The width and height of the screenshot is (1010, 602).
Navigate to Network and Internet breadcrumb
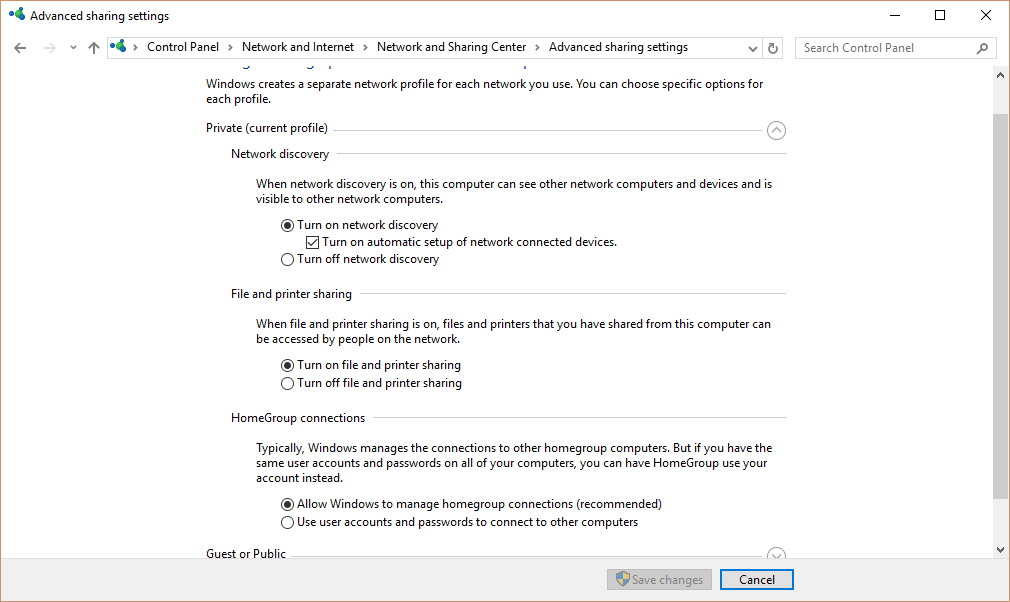298,47
